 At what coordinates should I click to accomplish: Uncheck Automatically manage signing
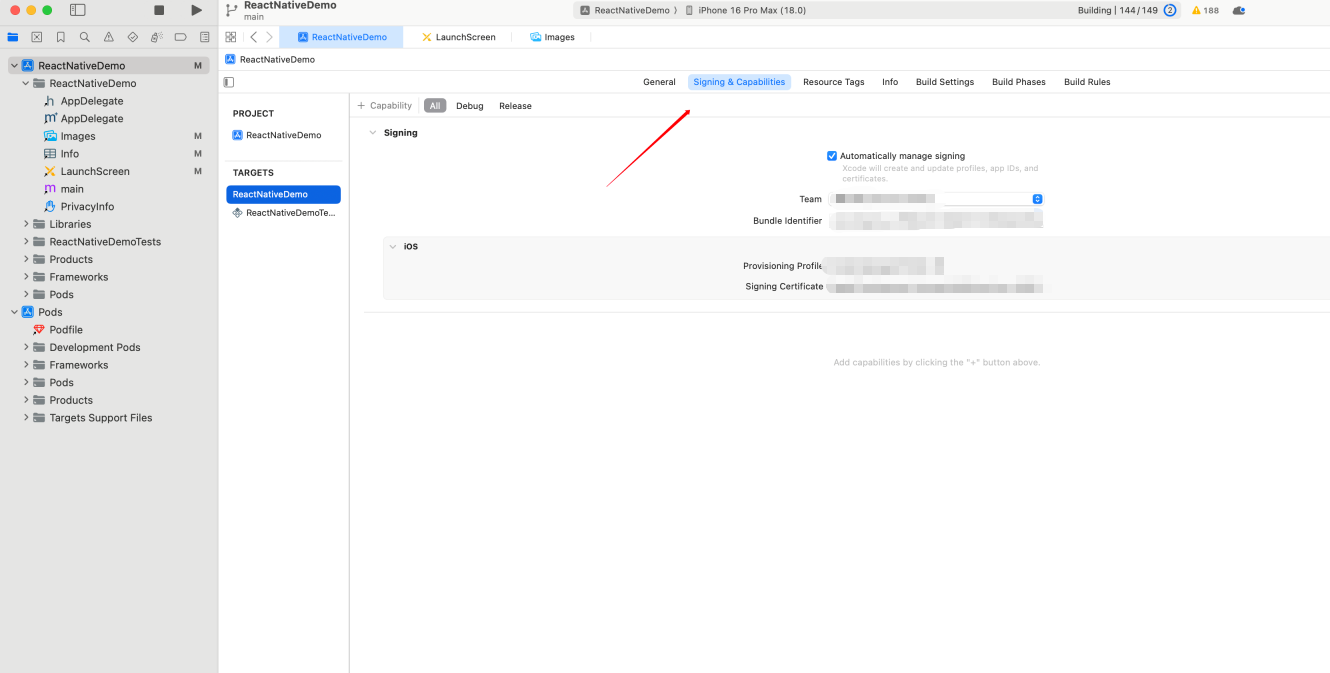[x=832, y=156]
